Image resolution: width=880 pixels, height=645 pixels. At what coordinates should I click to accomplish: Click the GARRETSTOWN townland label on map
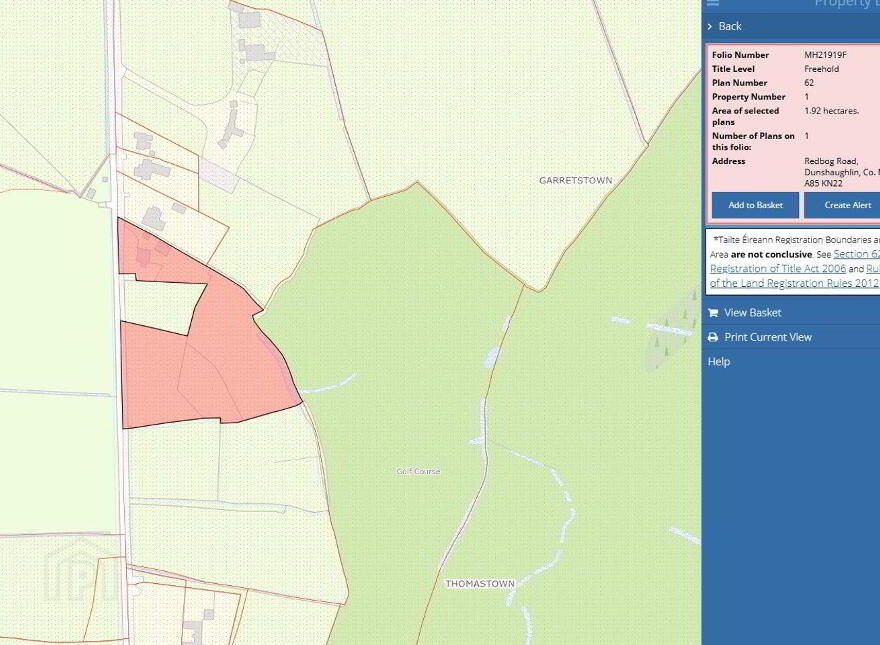point(575,181)
